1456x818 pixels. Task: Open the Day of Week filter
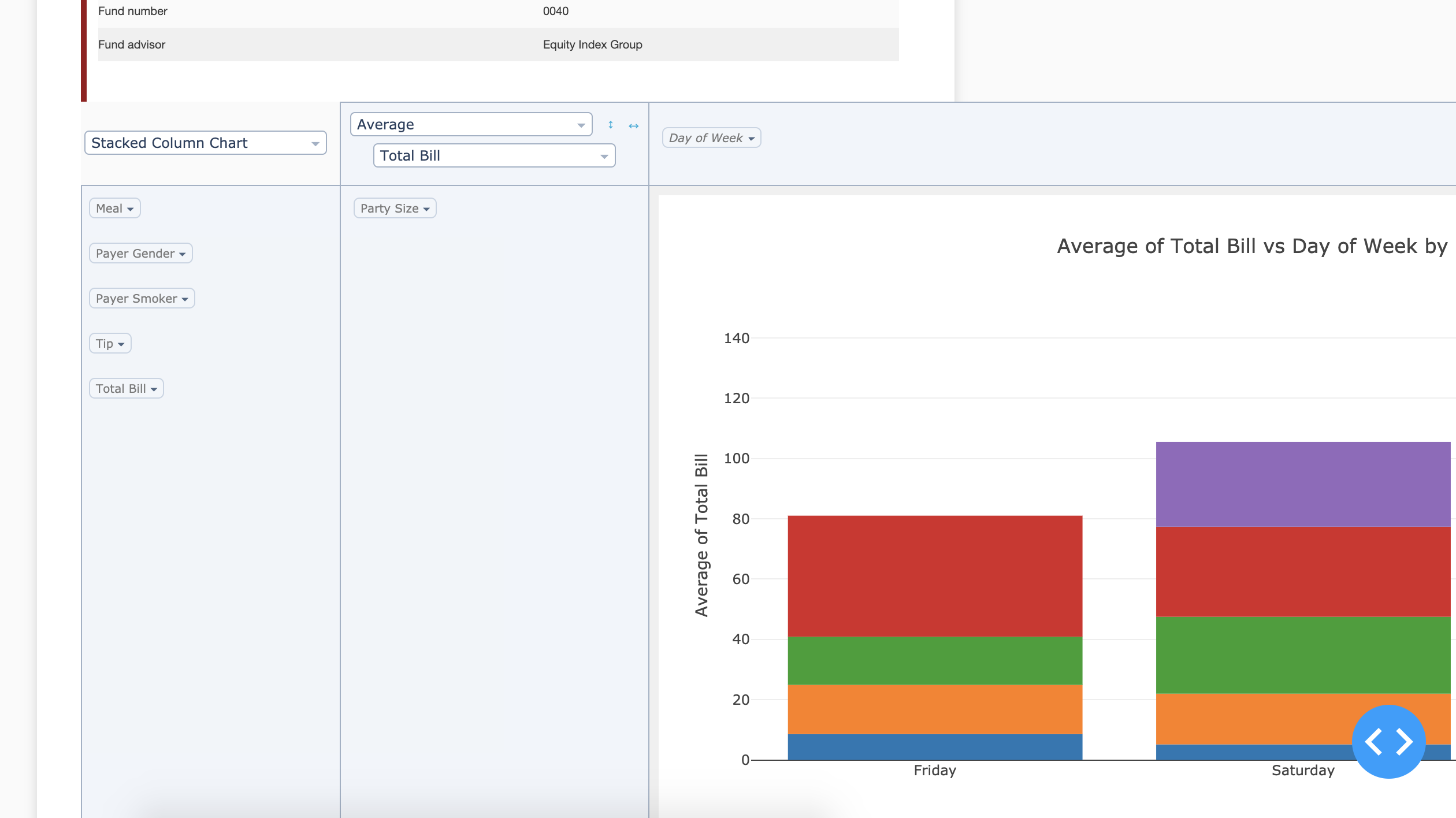(711, 137)
